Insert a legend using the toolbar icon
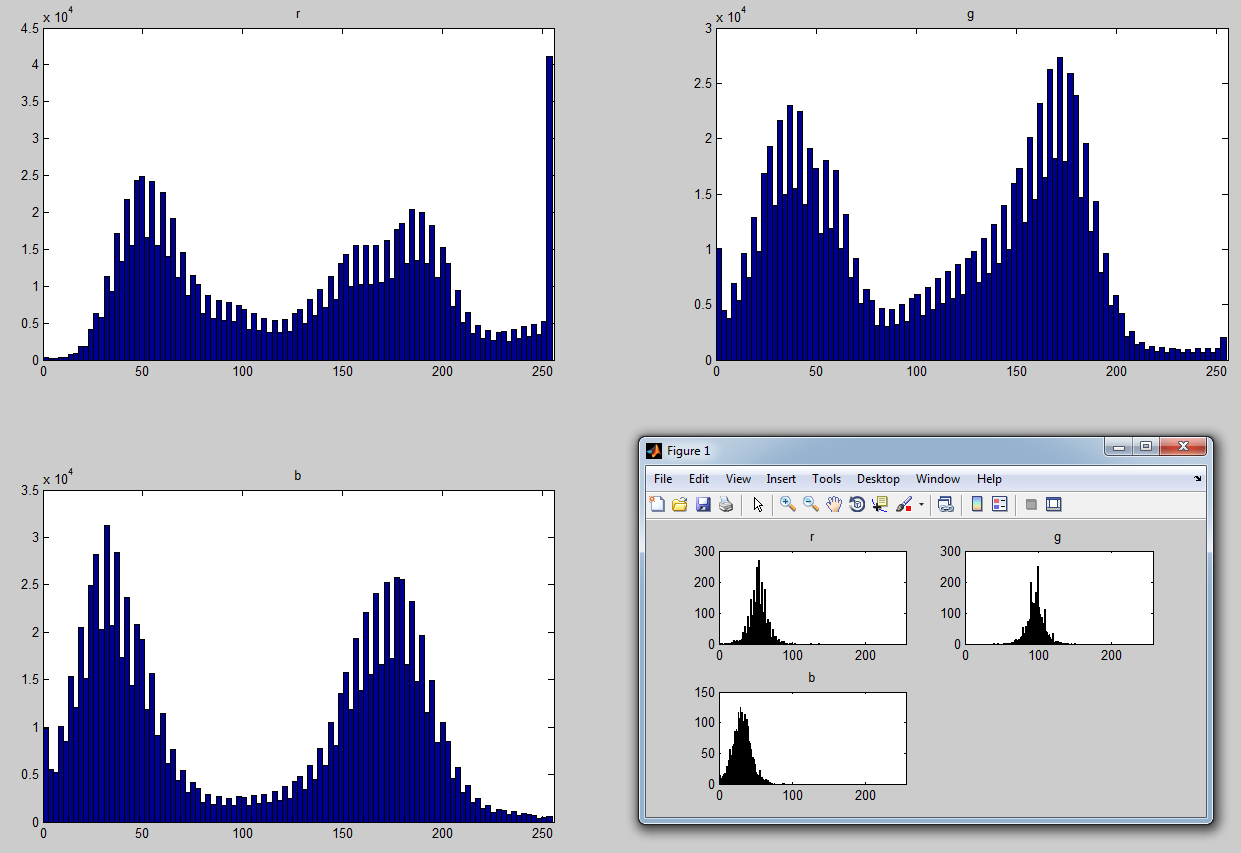Image resolution: width=1241 pixels, height=853 pixels. tap(999, 505)
